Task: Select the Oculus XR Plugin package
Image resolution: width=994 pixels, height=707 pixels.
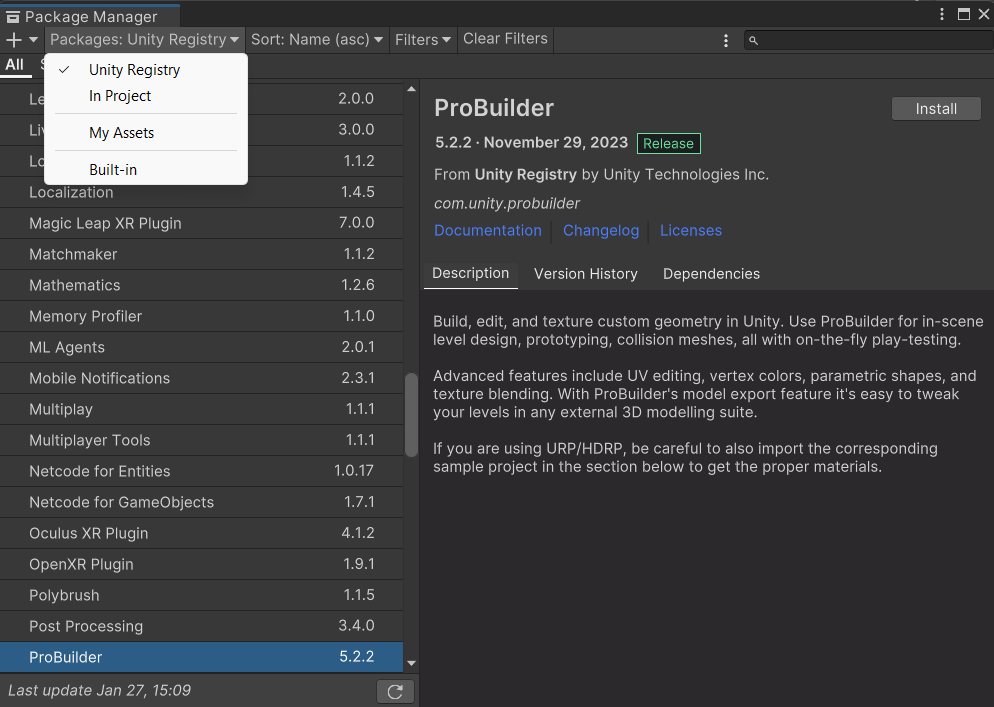Action: 202,534
